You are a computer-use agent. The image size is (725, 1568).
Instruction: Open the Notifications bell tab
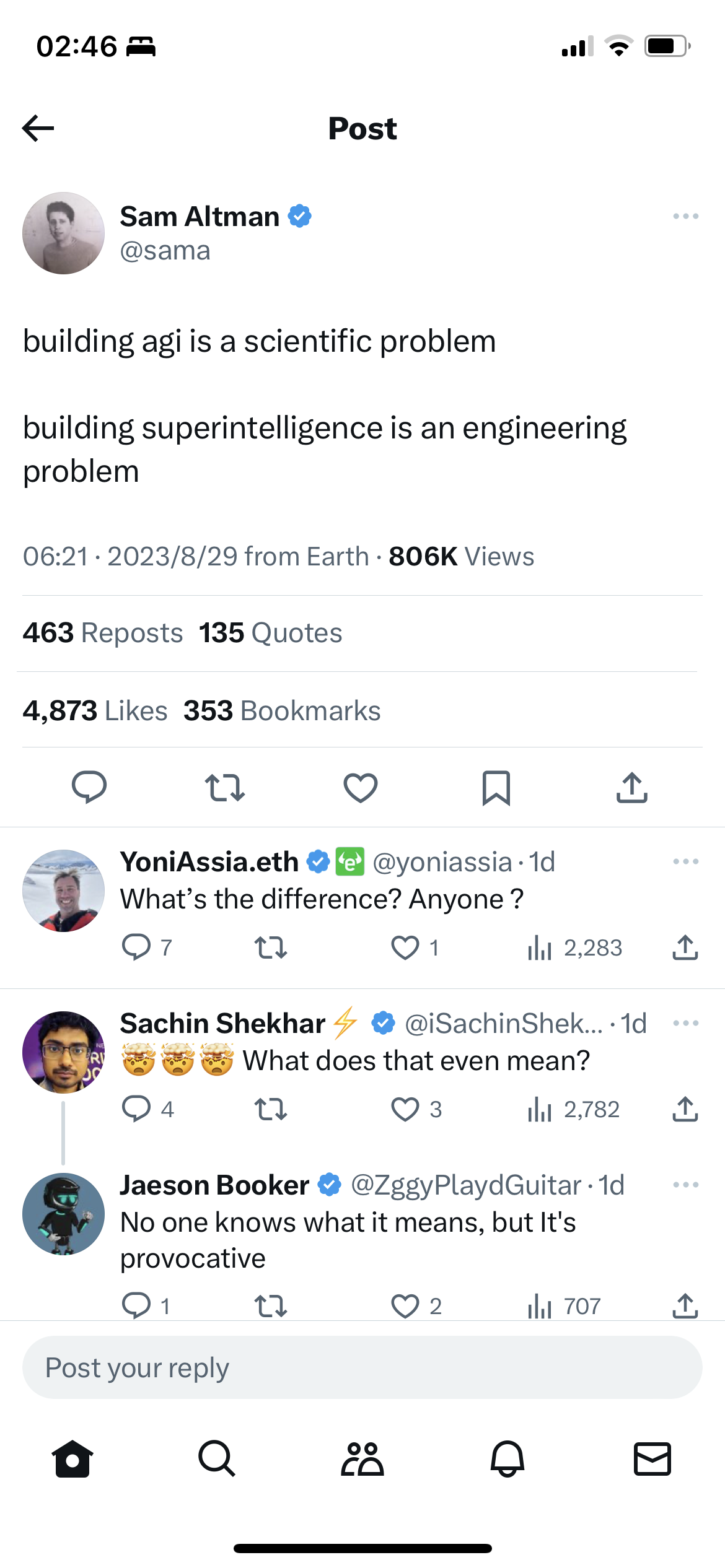click(507, 1458)
